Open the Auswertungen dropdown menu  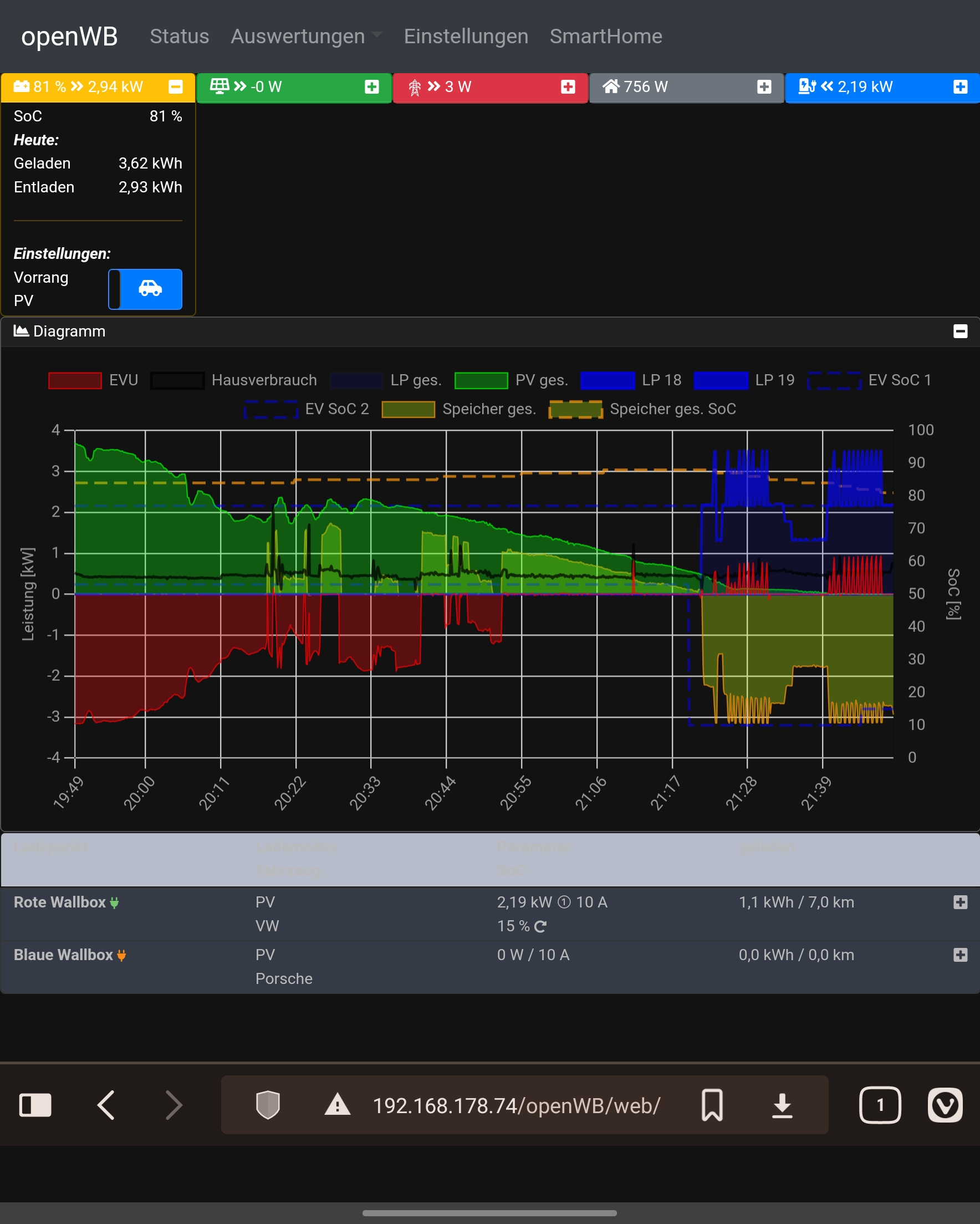click(x=305, y=37)
